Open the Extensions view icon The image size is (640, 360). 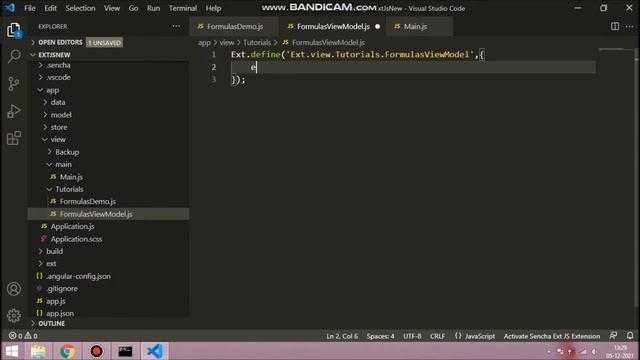(x=13, y=138)
